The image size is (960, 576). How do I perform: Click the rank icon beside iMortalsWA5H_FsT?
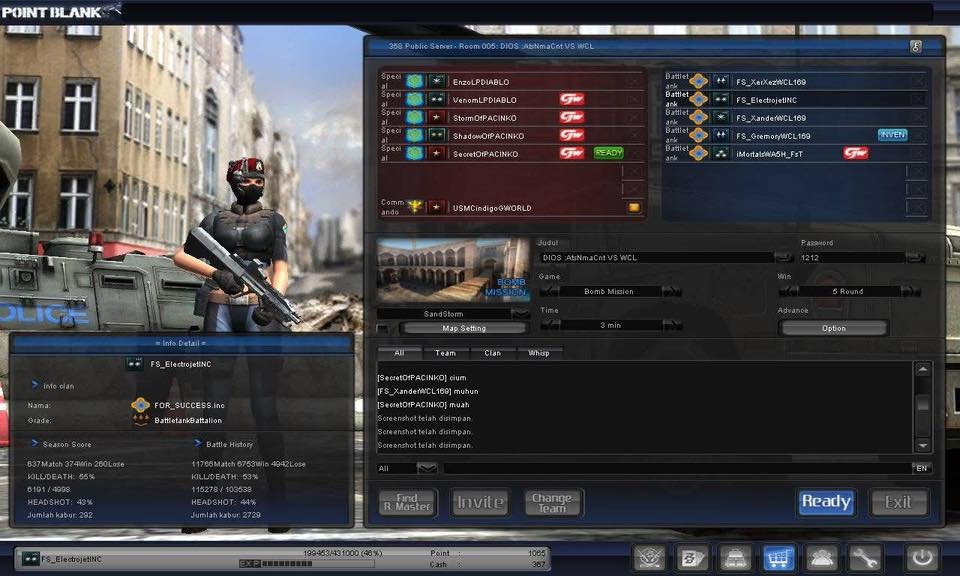721,154
